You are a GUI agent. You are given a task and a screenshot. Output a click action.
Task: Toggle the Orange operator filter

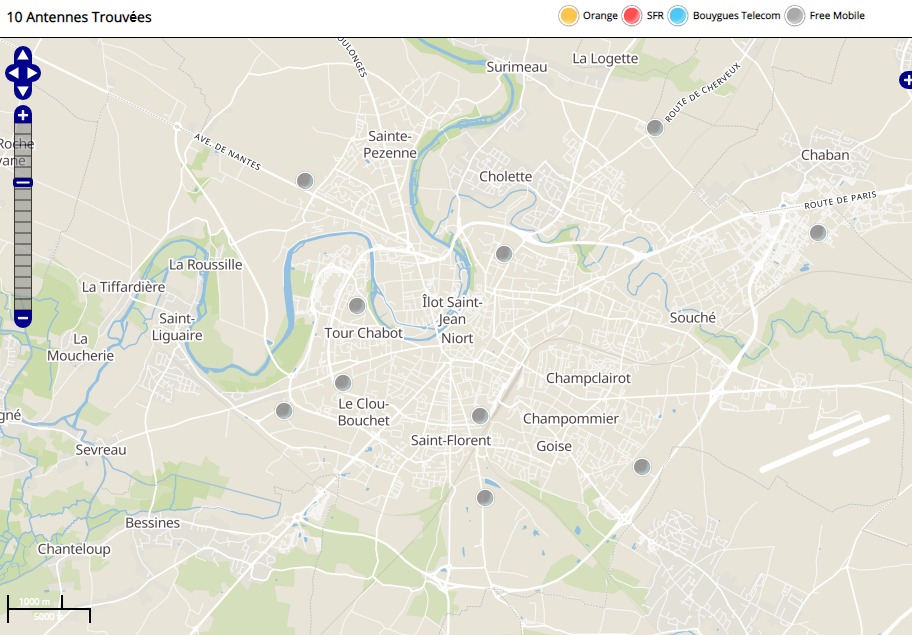point(569,16)
